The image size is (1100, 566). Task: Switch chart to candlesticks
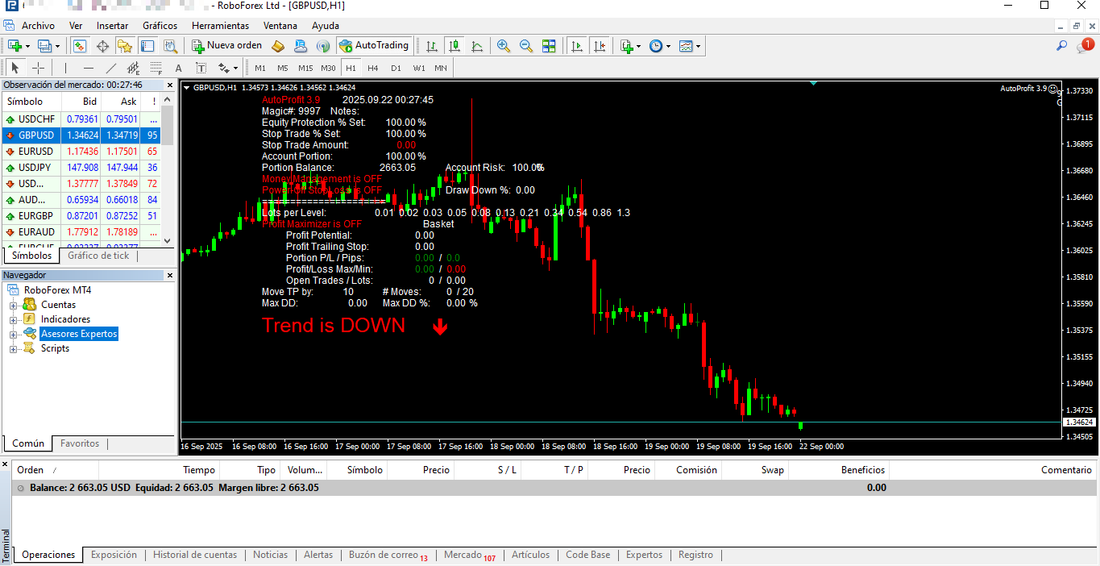[x=455, y=46]
